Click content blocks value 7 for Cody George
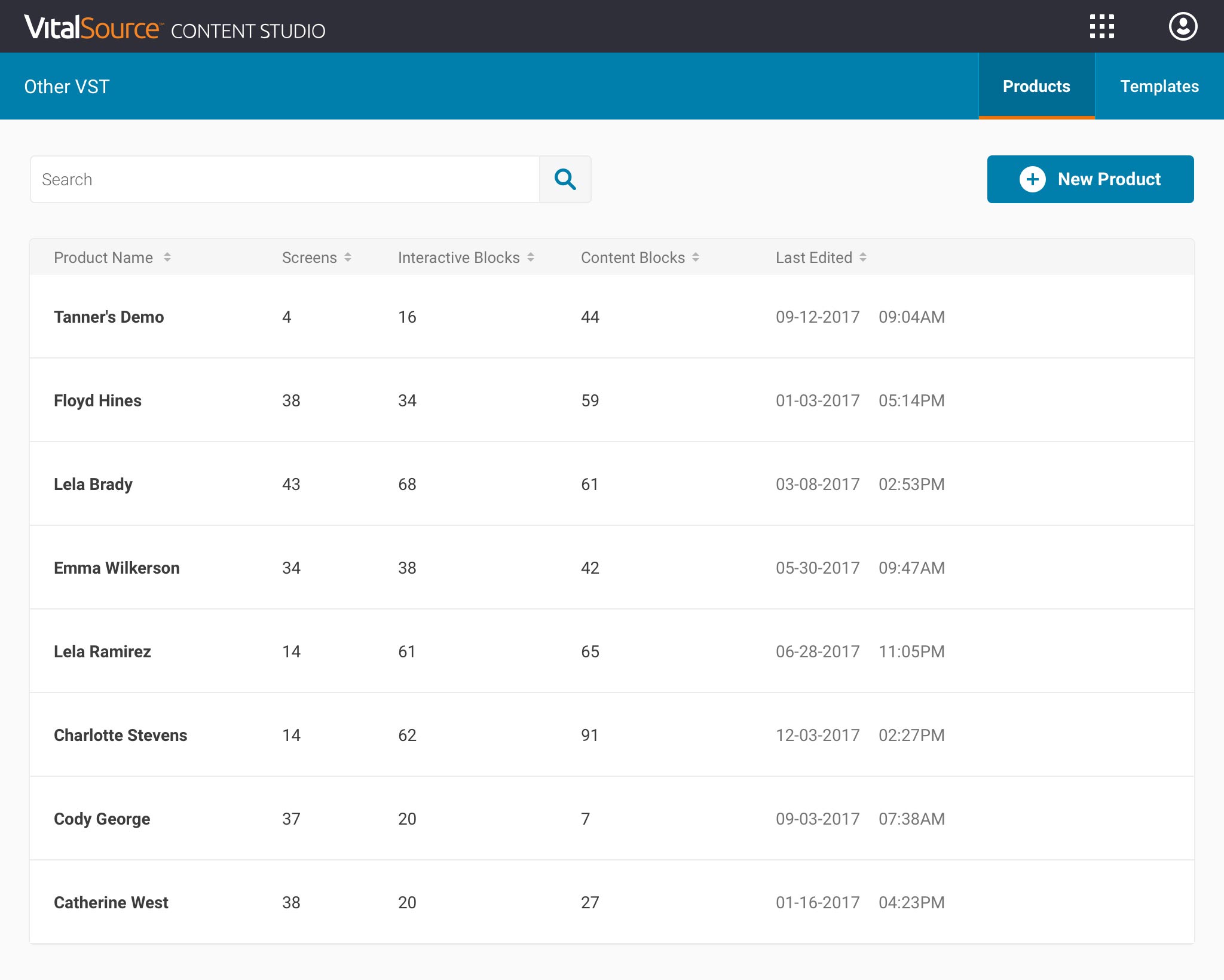Viewport: 1224px width, 980px height. [586, 819]
